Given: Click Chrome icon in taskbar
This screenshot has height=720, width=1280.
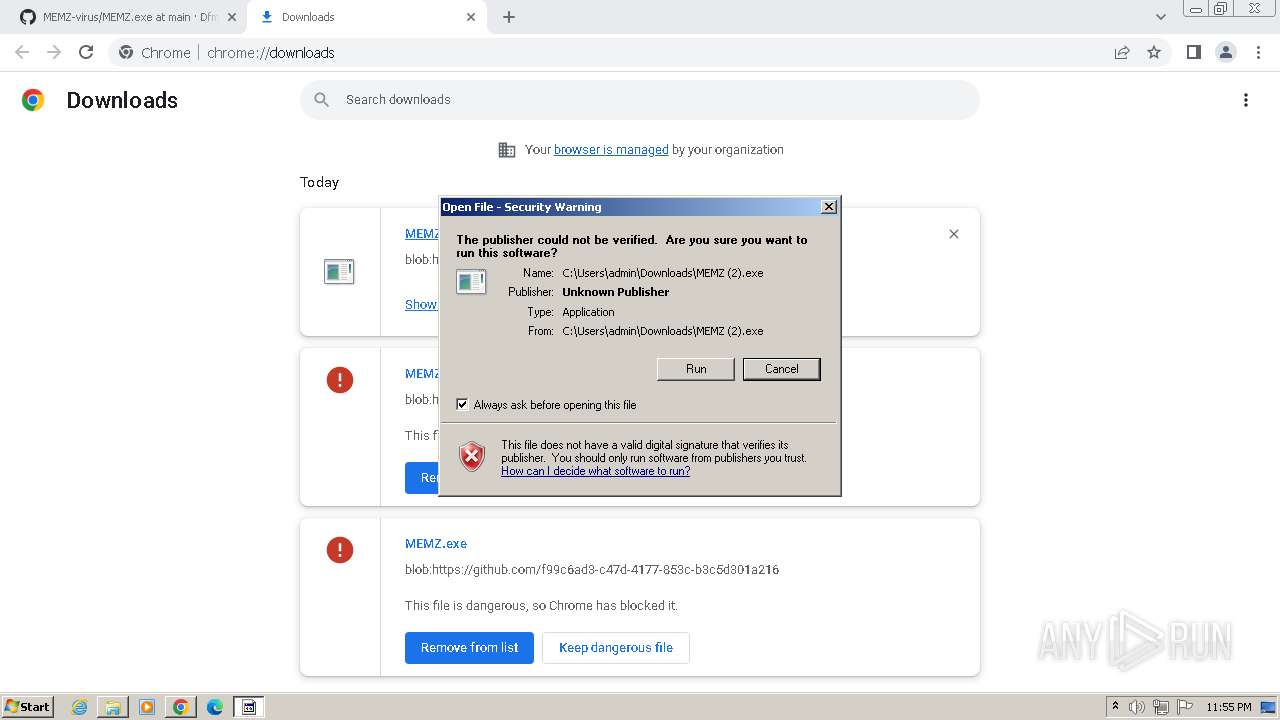Looking at the screenshot, I should point(180,707).
